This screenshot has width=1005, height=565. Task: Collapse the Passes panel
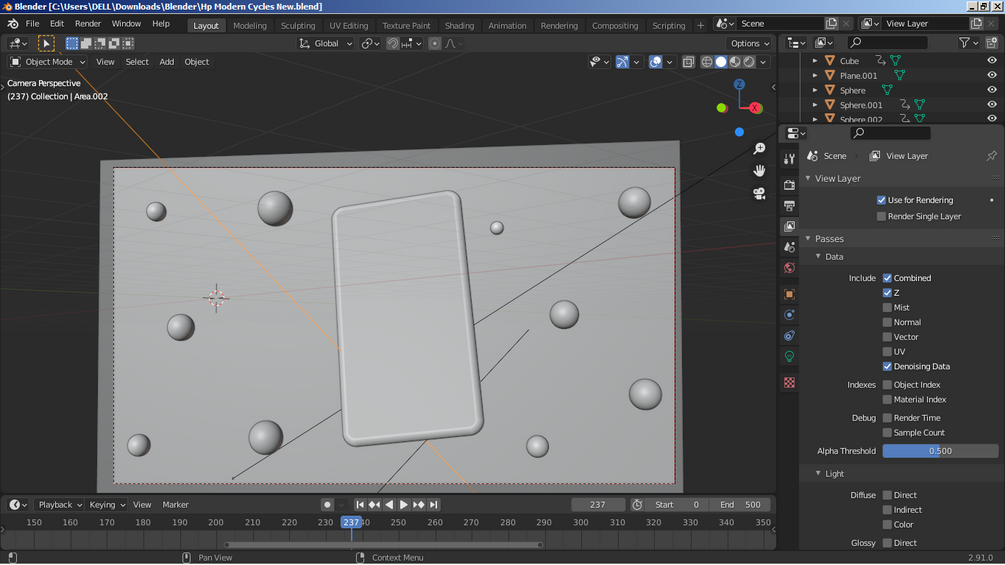tap(808, 238)
